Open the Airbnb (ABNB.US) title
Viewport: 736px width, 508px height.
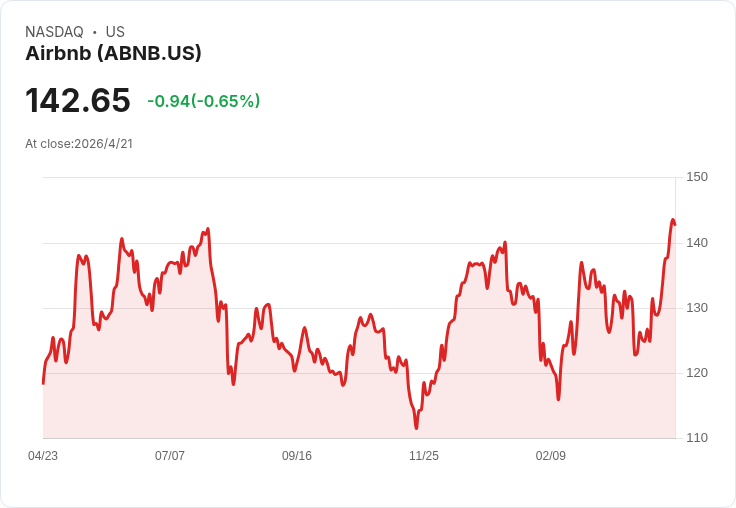113,53
